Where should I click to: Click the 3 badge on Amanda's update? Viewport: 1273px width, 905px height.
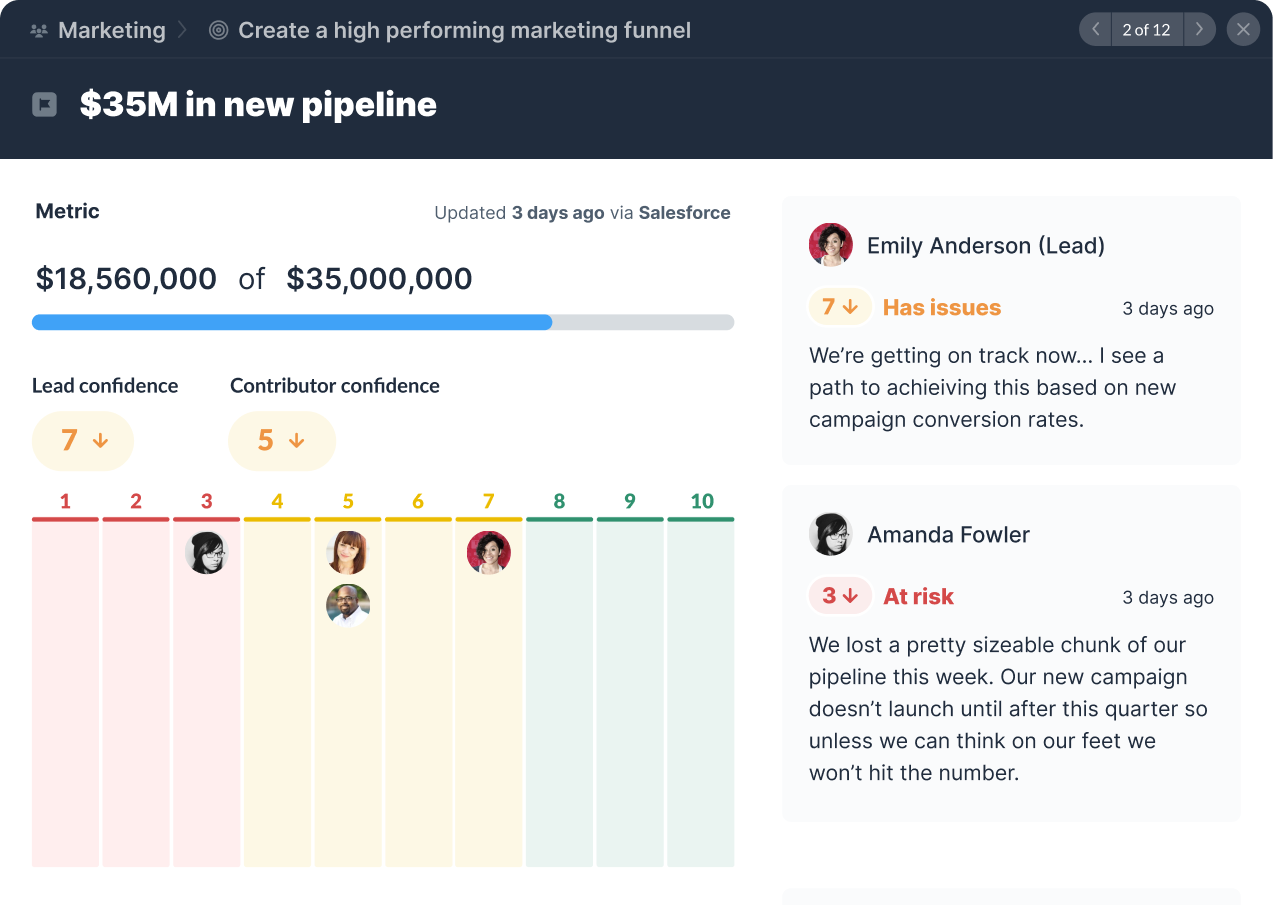840,596
